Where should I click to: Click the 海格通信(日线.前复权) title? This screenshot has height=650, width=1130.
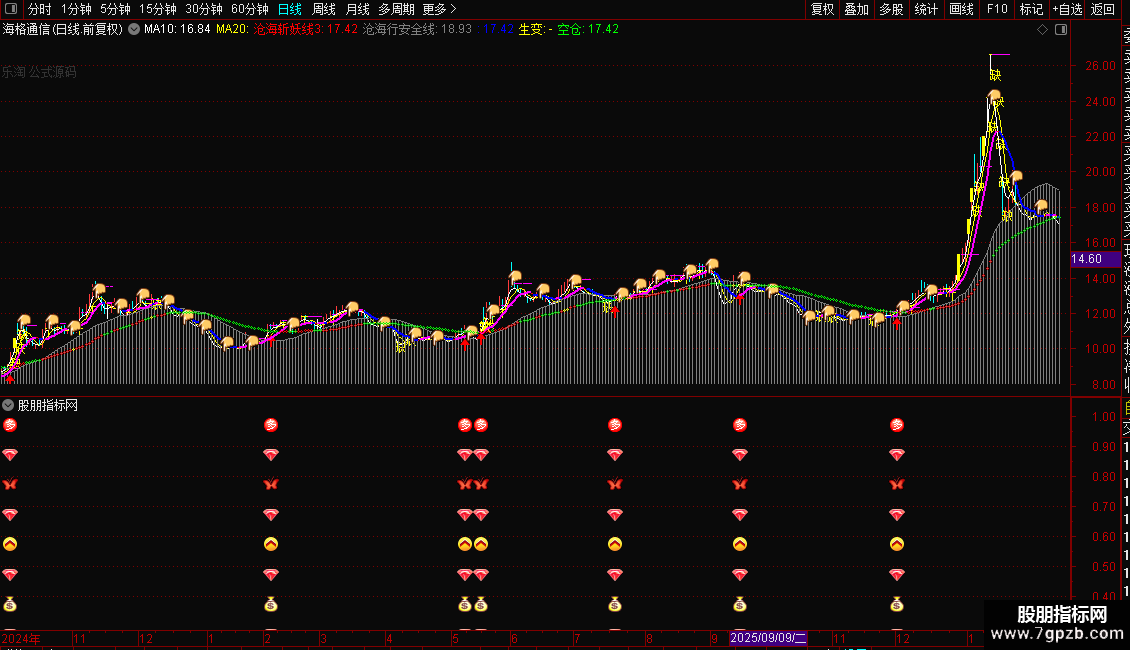(63, 30)
